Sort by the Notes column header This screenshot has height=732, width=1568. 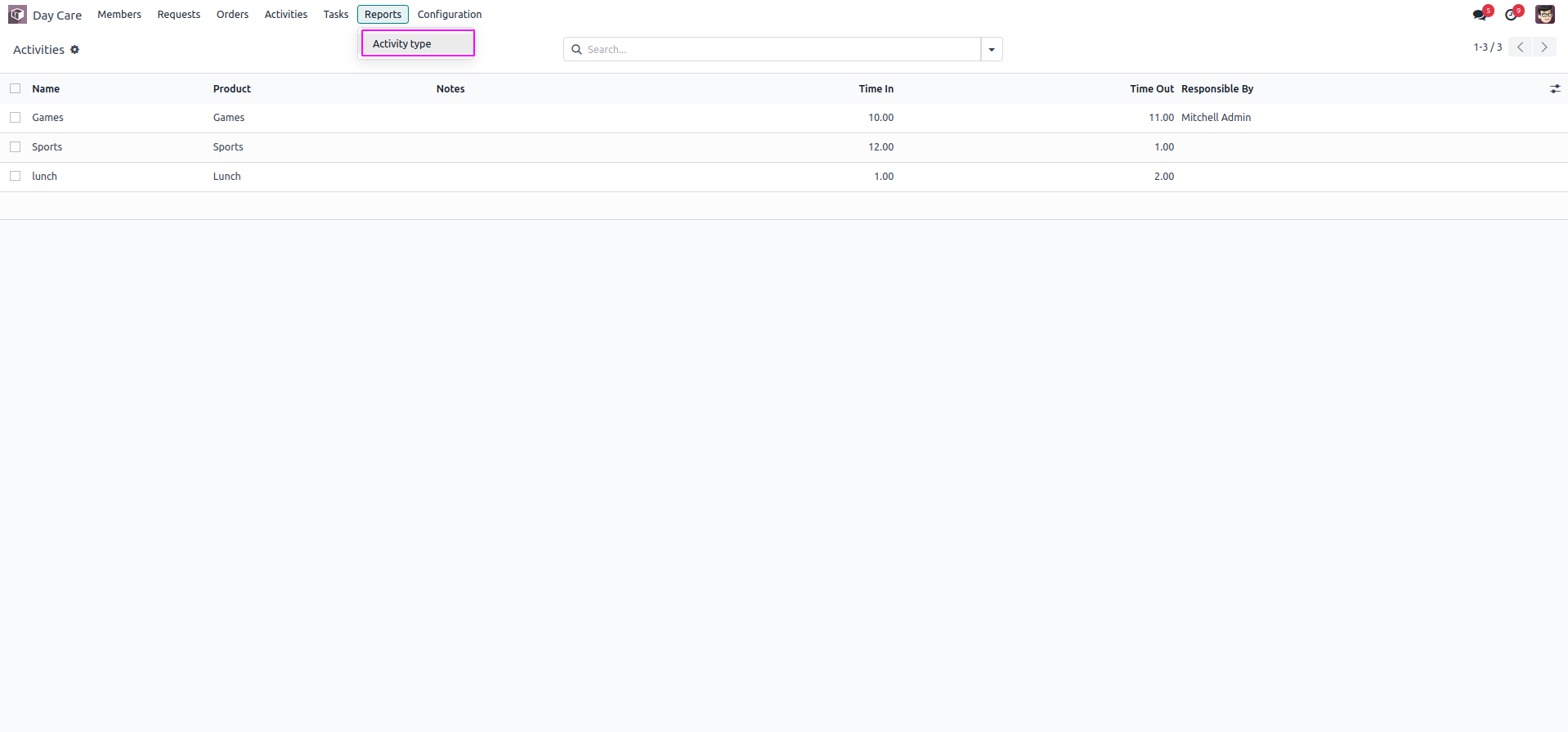(450, 89)
